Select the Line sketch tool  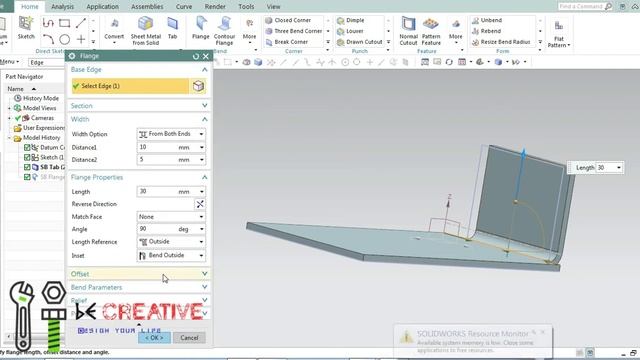[81, 23]
